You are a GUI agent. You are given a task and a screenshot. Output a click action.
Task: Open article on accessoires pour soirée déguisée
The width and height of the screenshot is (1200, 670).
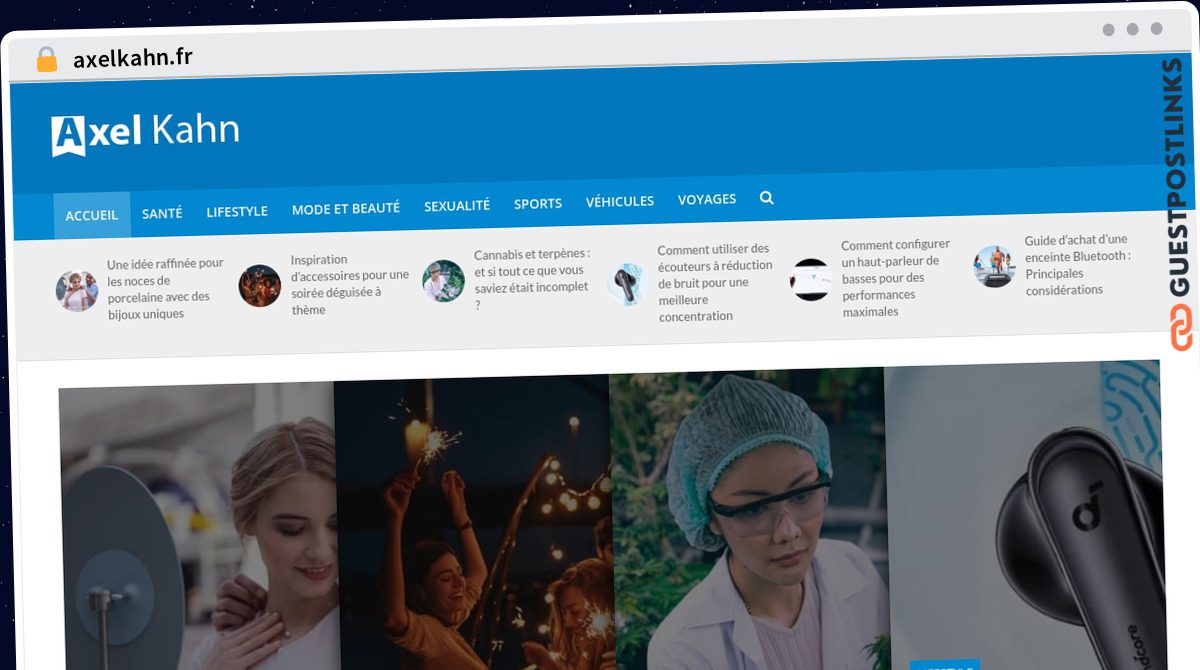click(350, 284)
